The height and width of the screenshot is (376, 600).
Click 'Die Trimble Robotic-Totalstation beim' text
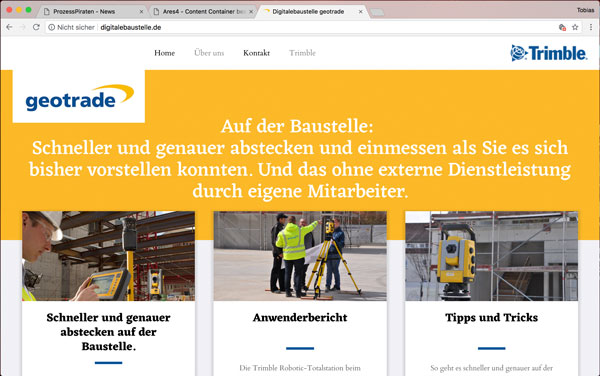(300, 368)
